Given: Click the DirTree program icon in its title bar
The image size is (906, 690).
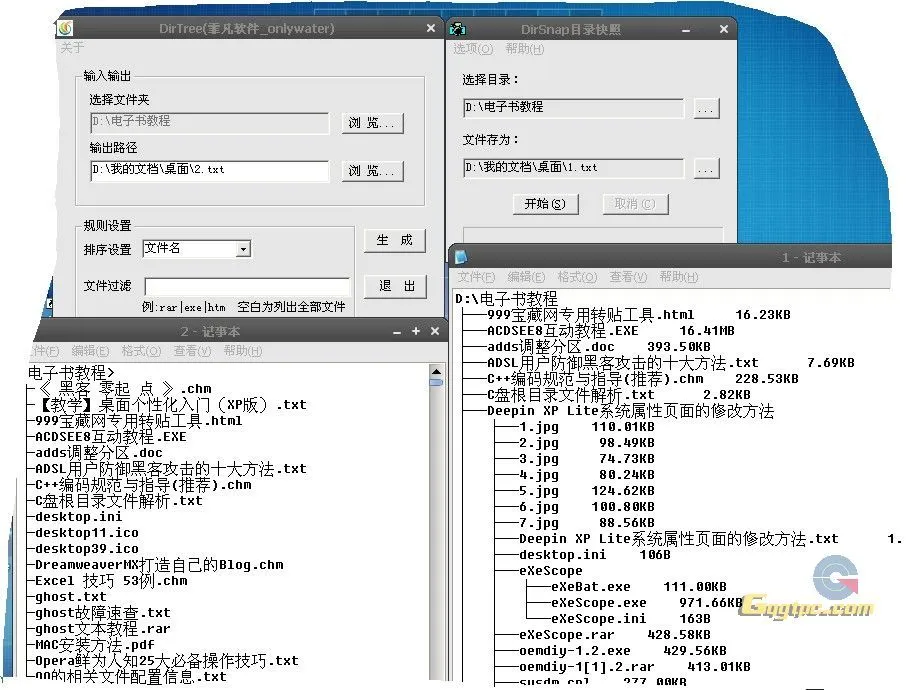Looking at the screenshot, I should click(63, 29).
